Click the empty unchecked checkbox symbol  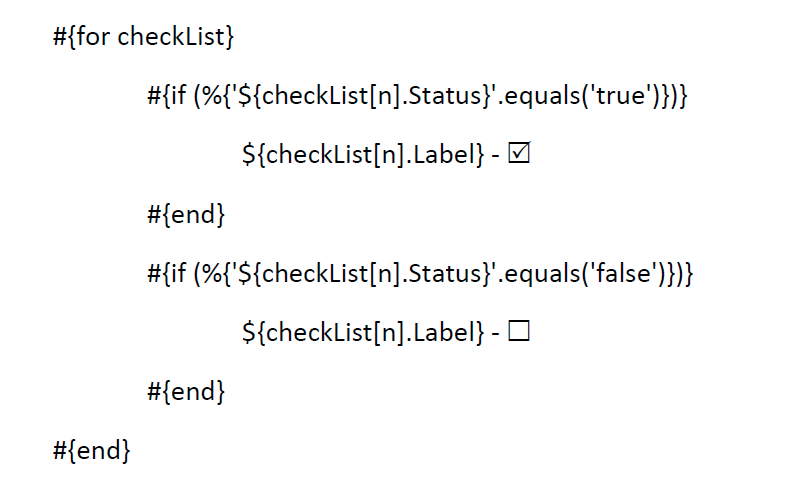click(x=518, y=331)
